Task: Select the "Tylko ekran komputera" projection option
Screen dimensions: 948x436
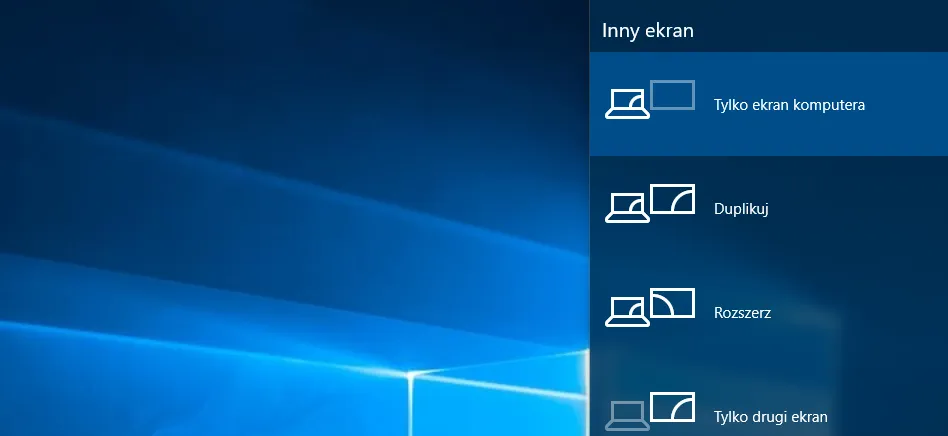Action: 768,104
